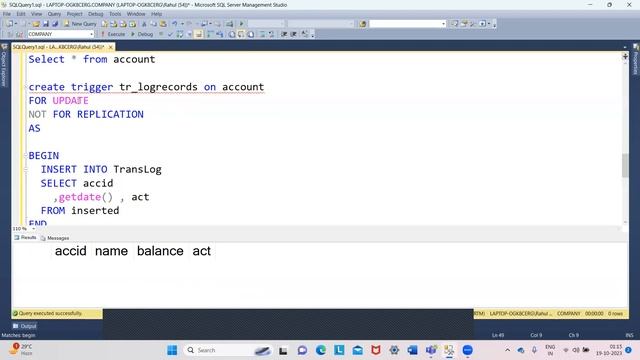The height and width of the screenshot is (360, 640).
Task: Click 'Query executed successfully' status message
Action: [x=50, y=313]
